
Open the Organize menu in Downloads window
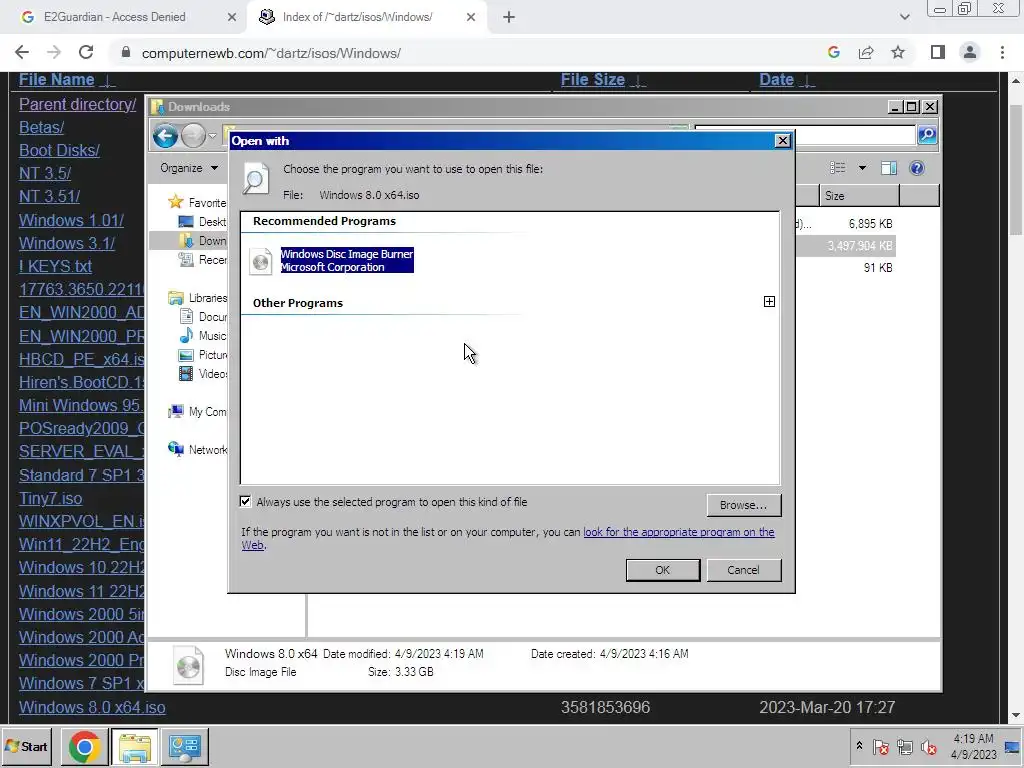[189, 168]
